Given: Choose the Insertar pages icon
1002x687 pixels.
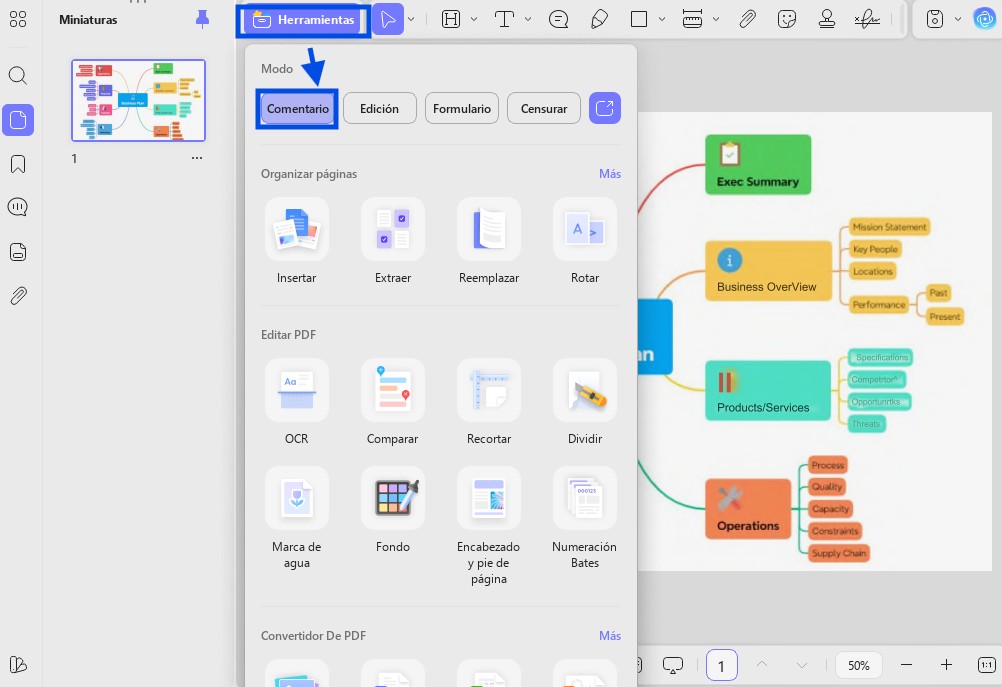Looking at the screenshot, I should [x=297, y=229].
